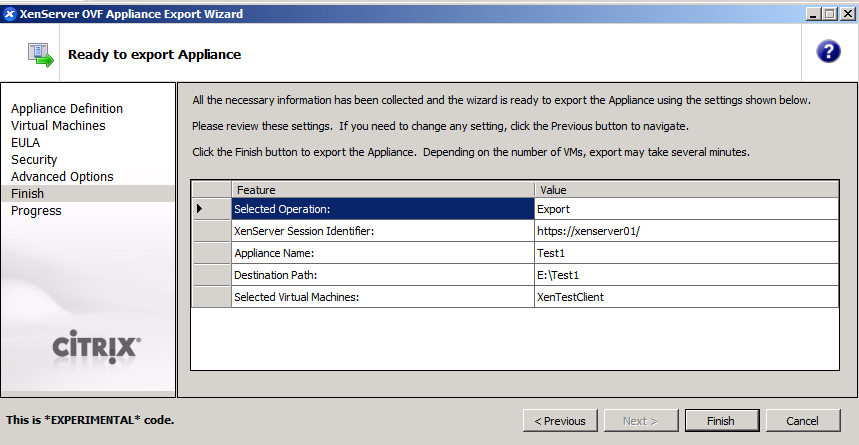Screen dimensions: 859x445
Task: Click row header of Appliance Name row
Action: (x=211, y=253)
